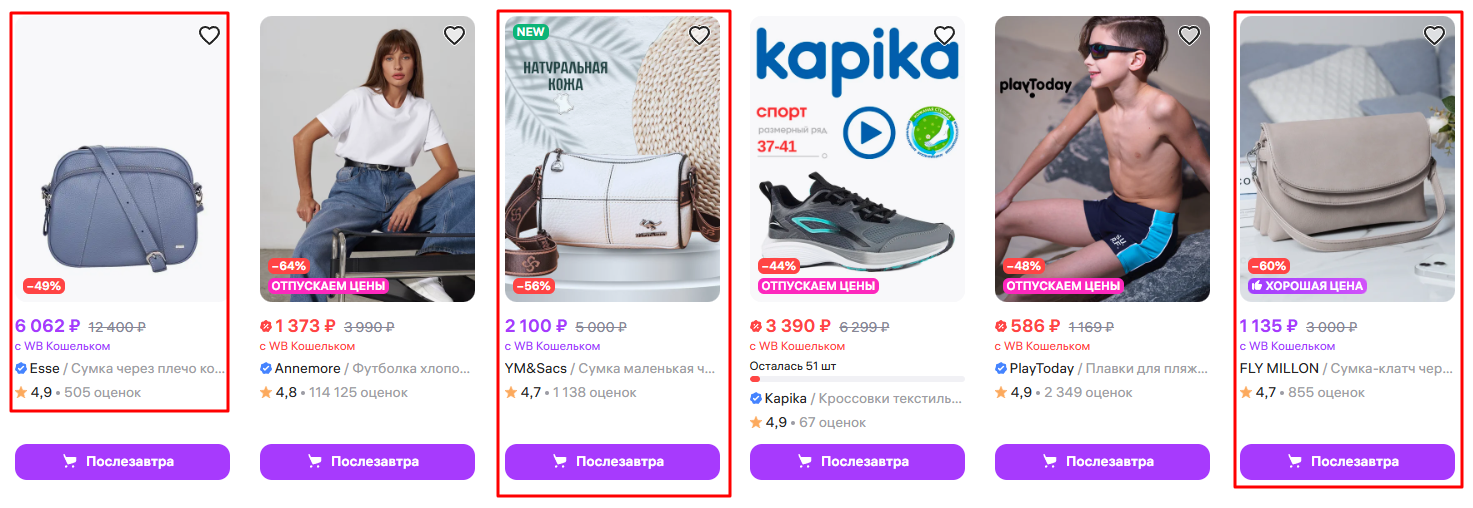The width and height of the screenshot is (1473, 508).
Task: Toggle favorite heart on Annemore t-shirt
Action: (x=454, y=36)
